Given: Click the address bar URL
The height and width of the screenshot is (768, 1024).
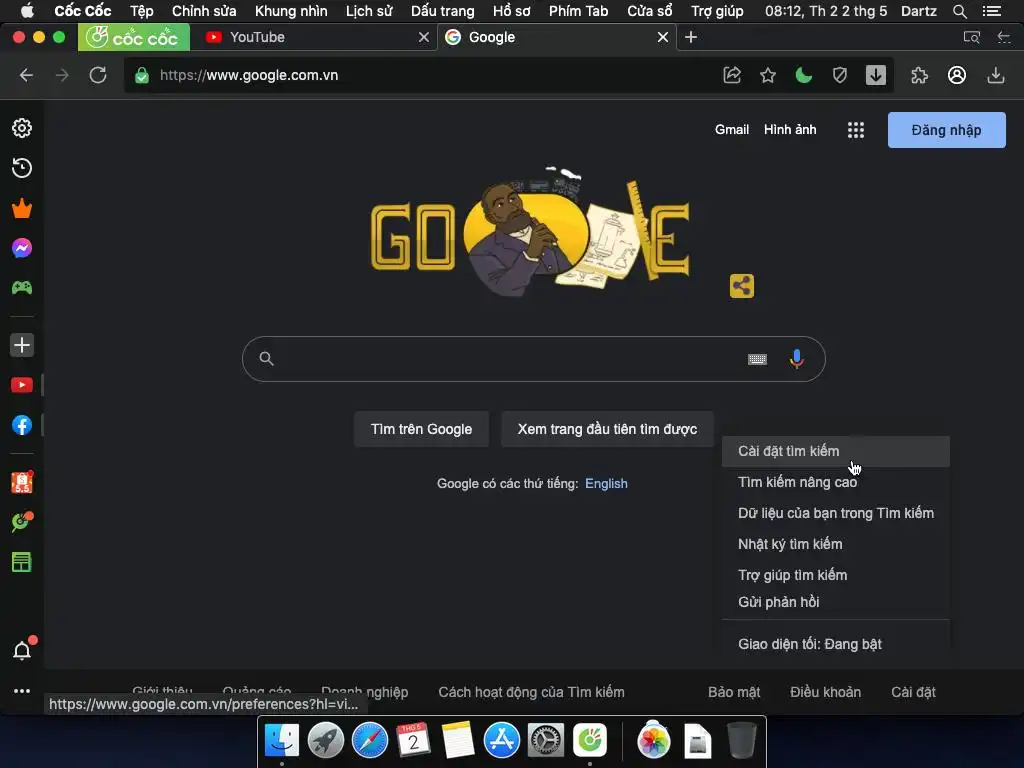Looking at the screenshot, I should (x=249, y=75).
